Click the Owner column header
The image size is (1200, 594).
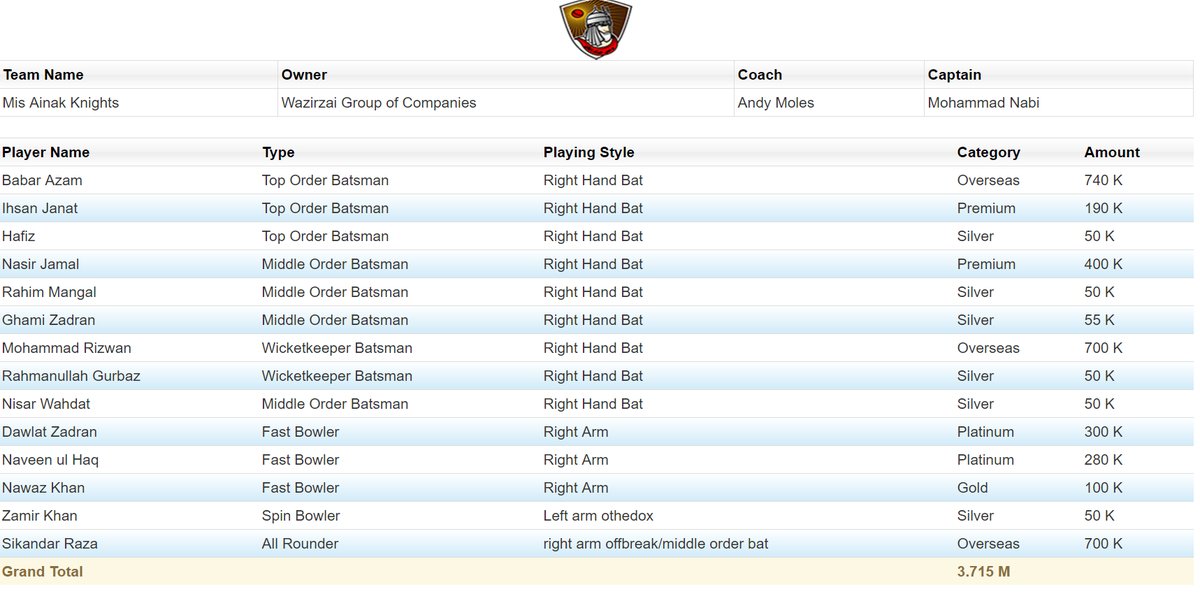pyautogui.click(x=303, y=74)
